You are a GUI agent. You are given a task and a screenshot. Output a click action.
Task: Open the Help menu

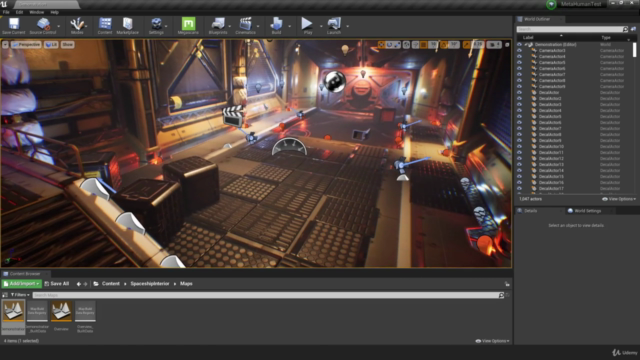pos(54,12)
